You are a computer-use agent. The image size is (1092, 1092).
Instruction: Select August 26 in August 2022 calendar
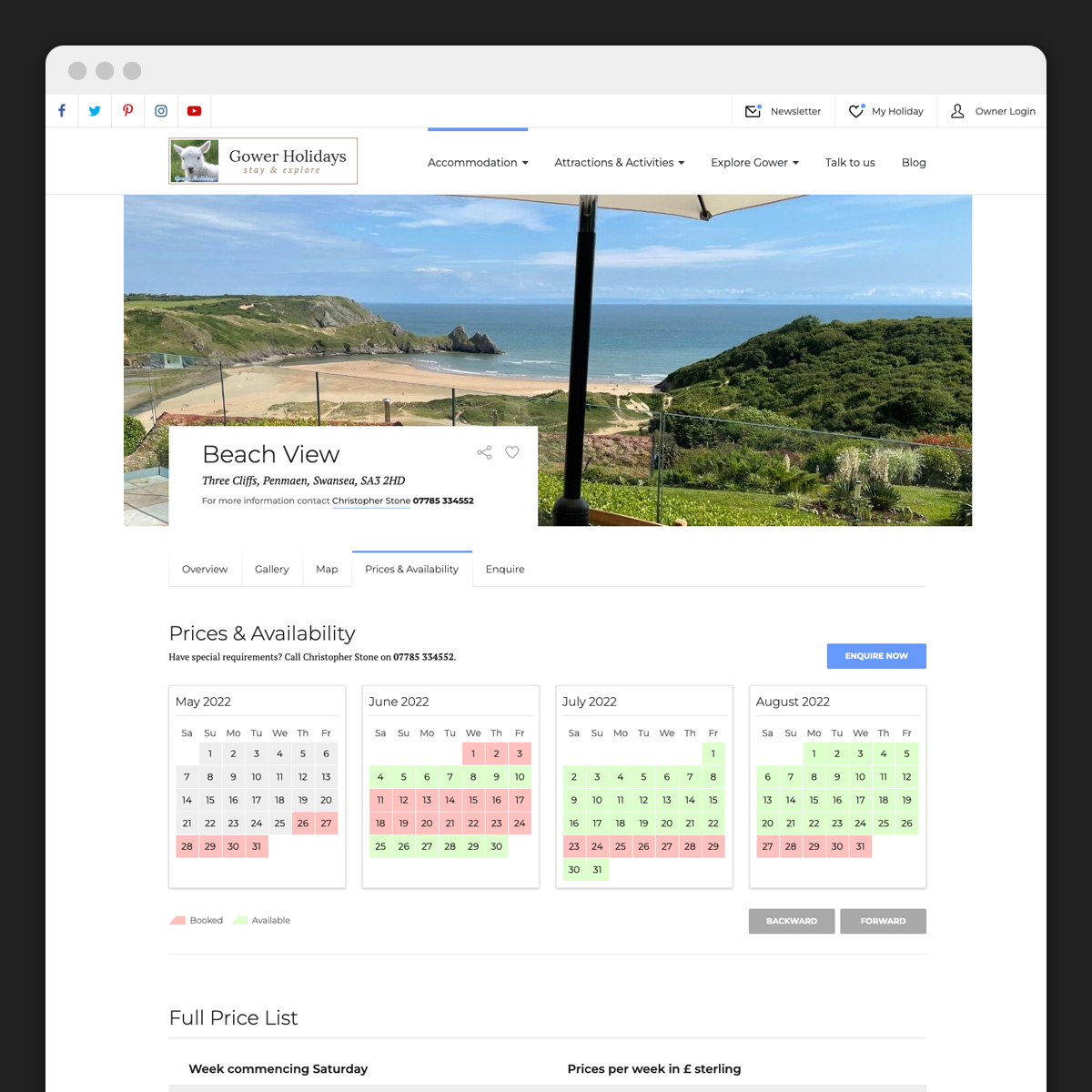[x=906, y=824]
